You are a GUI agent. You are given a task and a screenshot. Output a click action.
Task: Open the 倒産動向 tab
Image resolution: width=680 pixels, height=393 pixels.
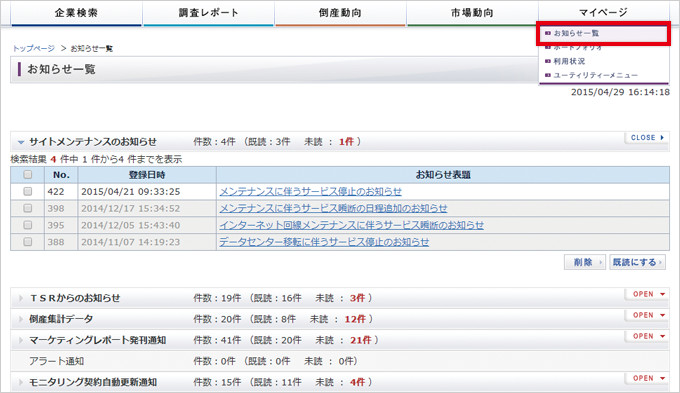coord(340,13)
